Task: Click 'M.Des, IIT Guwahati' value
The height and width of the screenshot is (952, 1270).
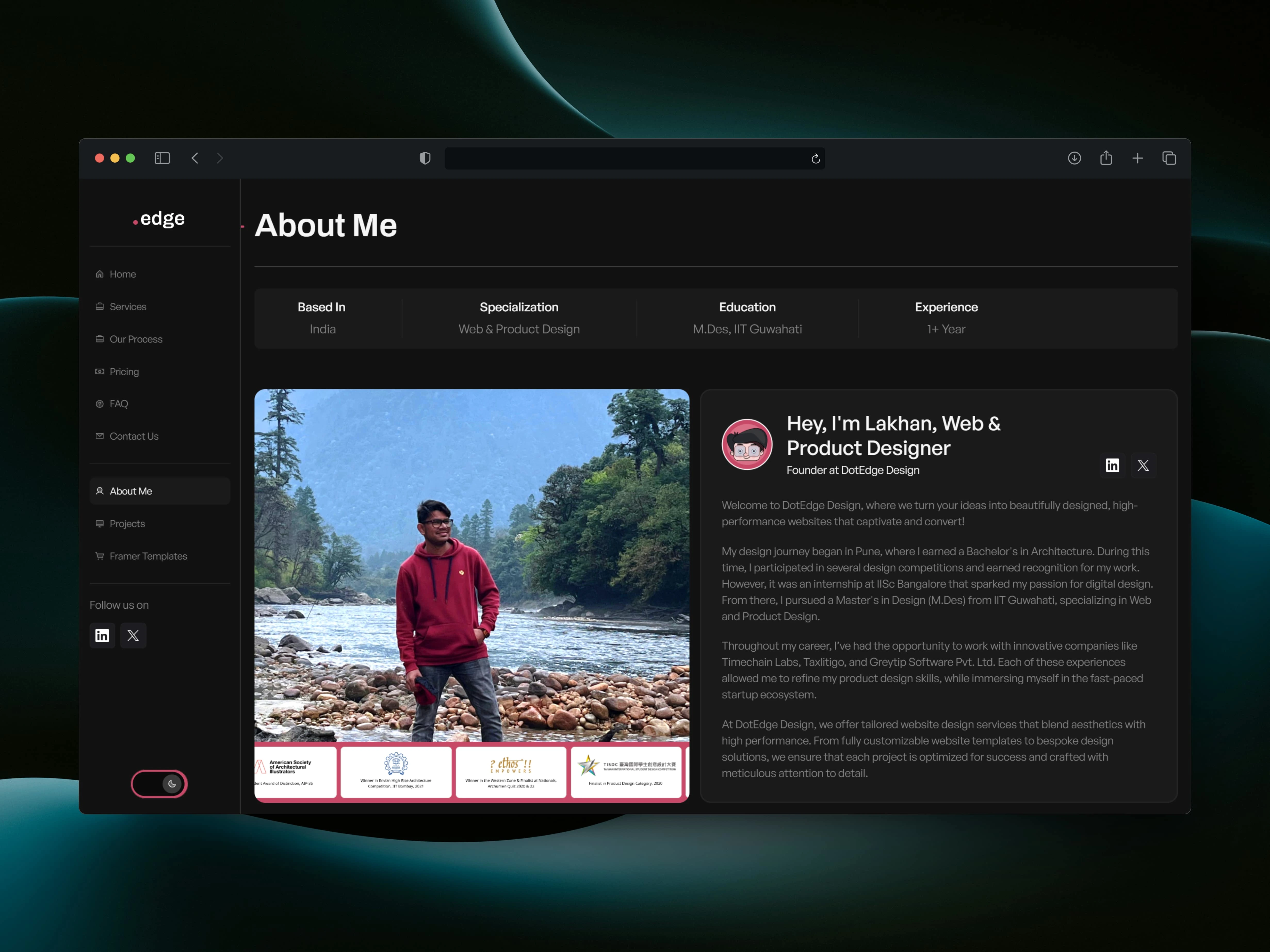Action: pyautogui.click(x=747, y=329)
